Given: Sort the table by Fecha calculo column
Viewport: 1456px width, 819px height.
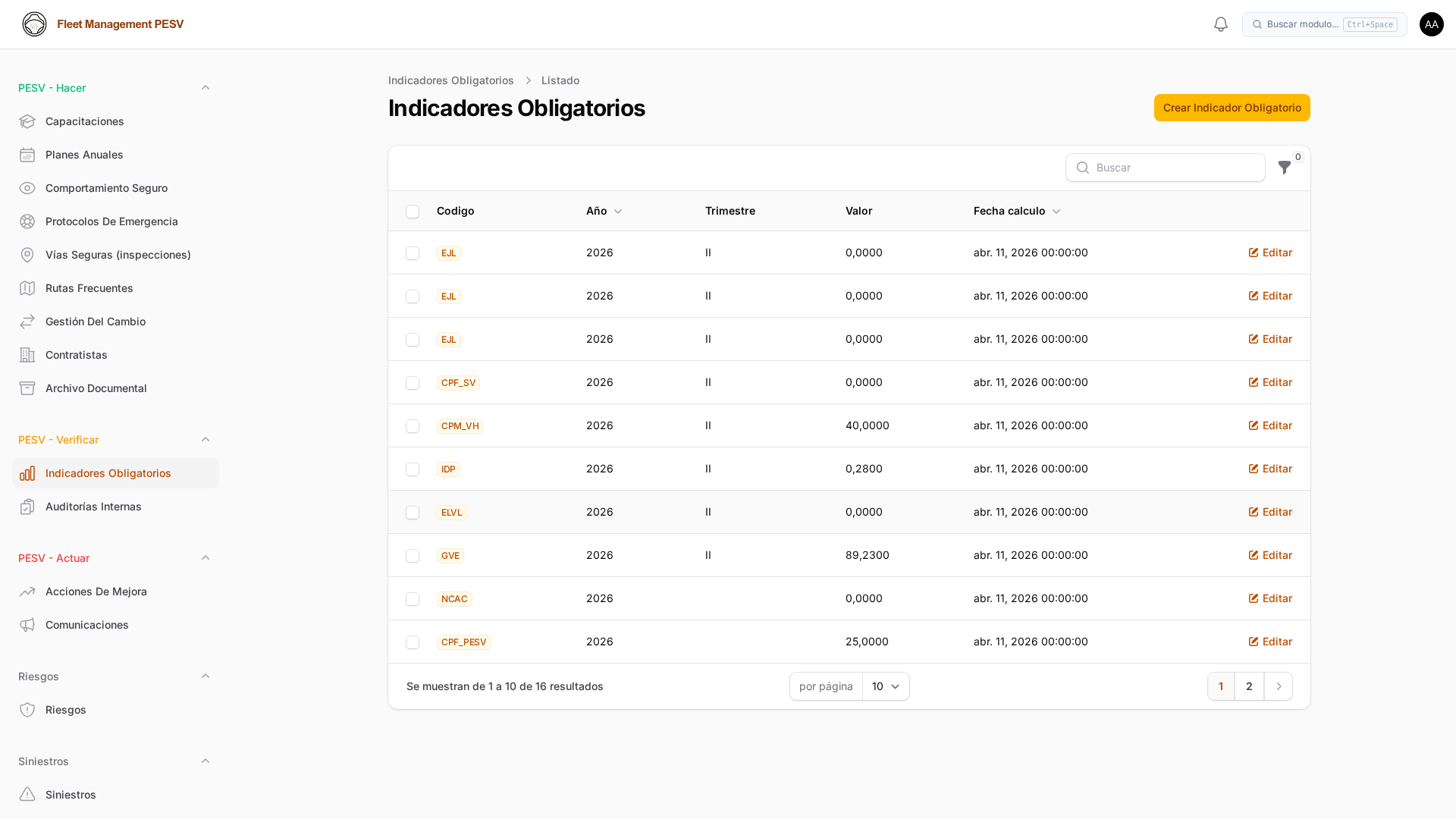Looking at the screenshot, I should coord(1017,211).
